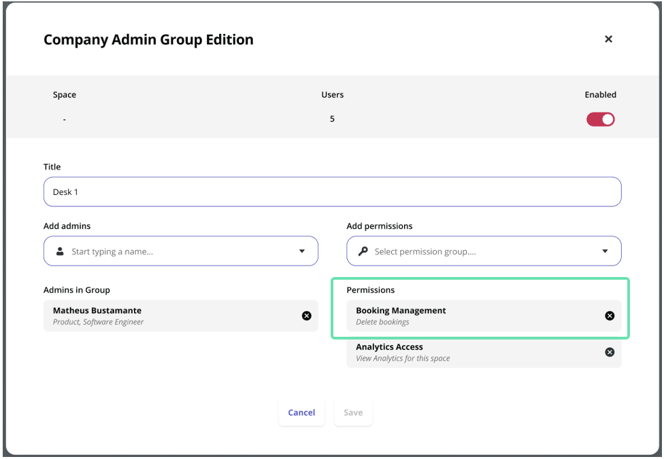The width and height of the screenshot is (664, 459).
Task: Click the Admins in Group heading
Action: pyautogui.click(x=77, y=290)
